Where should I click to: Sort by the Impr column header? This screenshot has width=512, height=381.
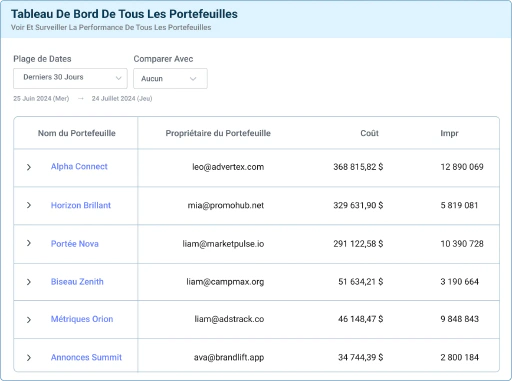click(x=449, y=133)
